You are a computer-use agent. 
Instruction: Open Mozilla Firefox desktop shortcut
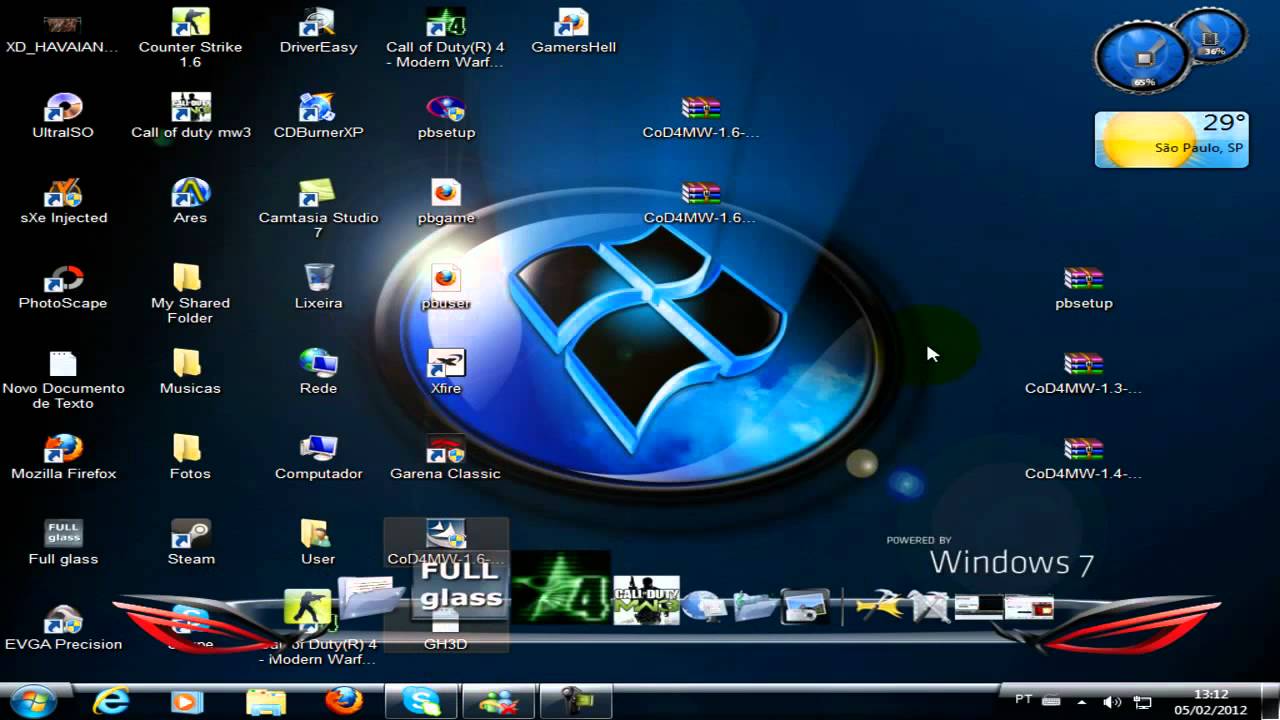point(63,459)
